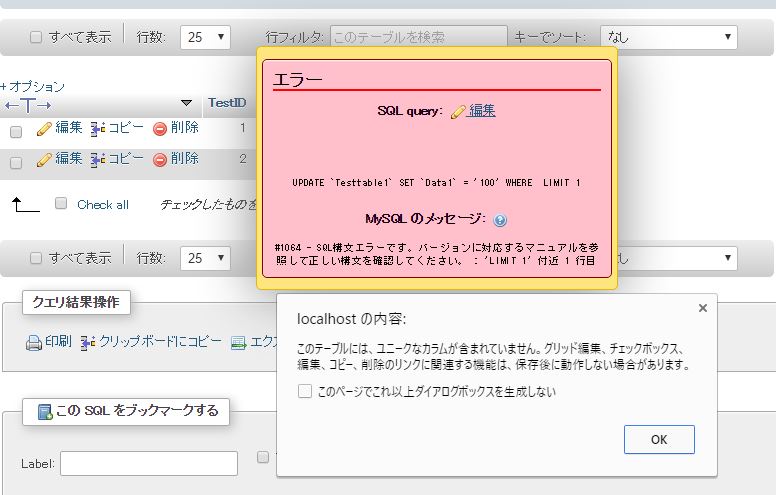Screen dimensions: 776x495
Task: Click クリップボードにコピー link
Action: click(160, 342)
